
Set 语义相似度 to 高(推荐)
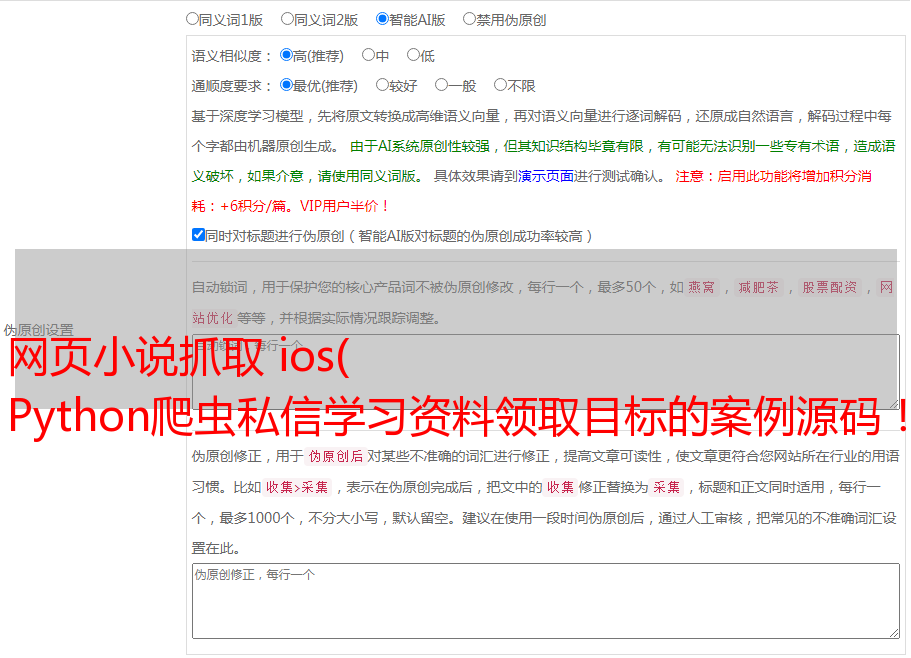[x=286, y=55]
